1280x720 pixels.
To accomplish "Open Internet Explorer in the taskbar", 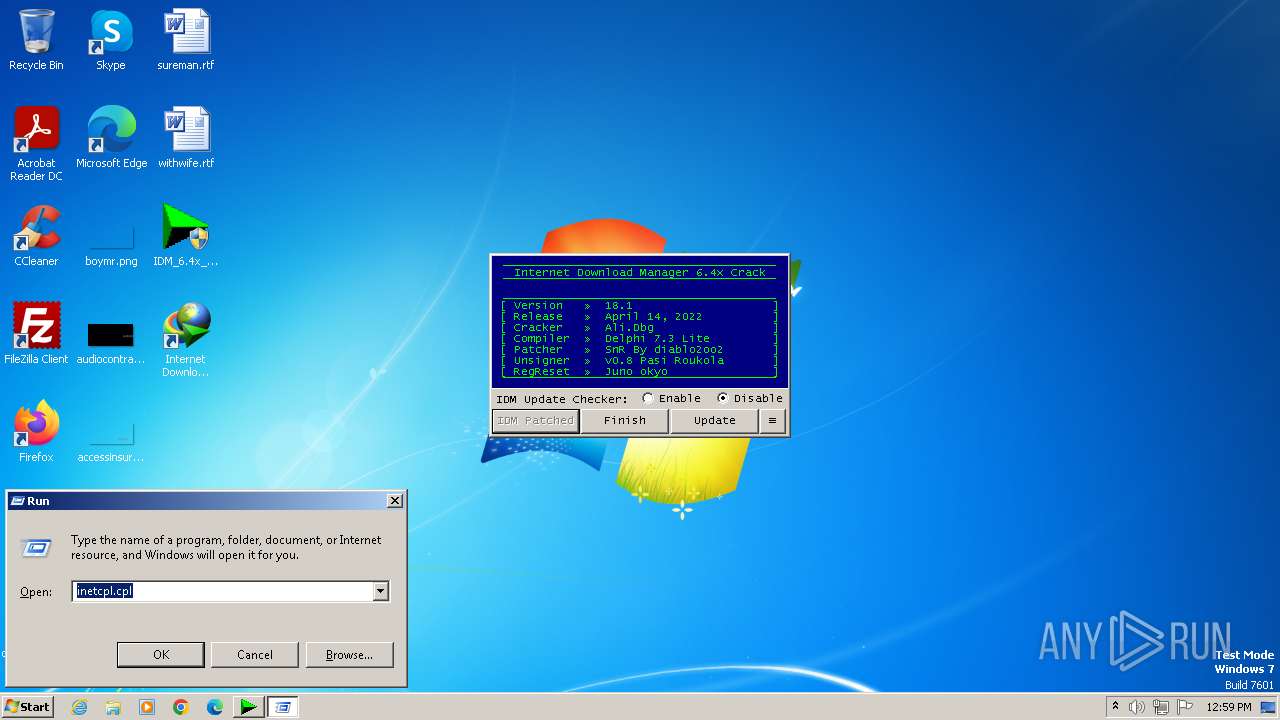I will pos(79,707).
